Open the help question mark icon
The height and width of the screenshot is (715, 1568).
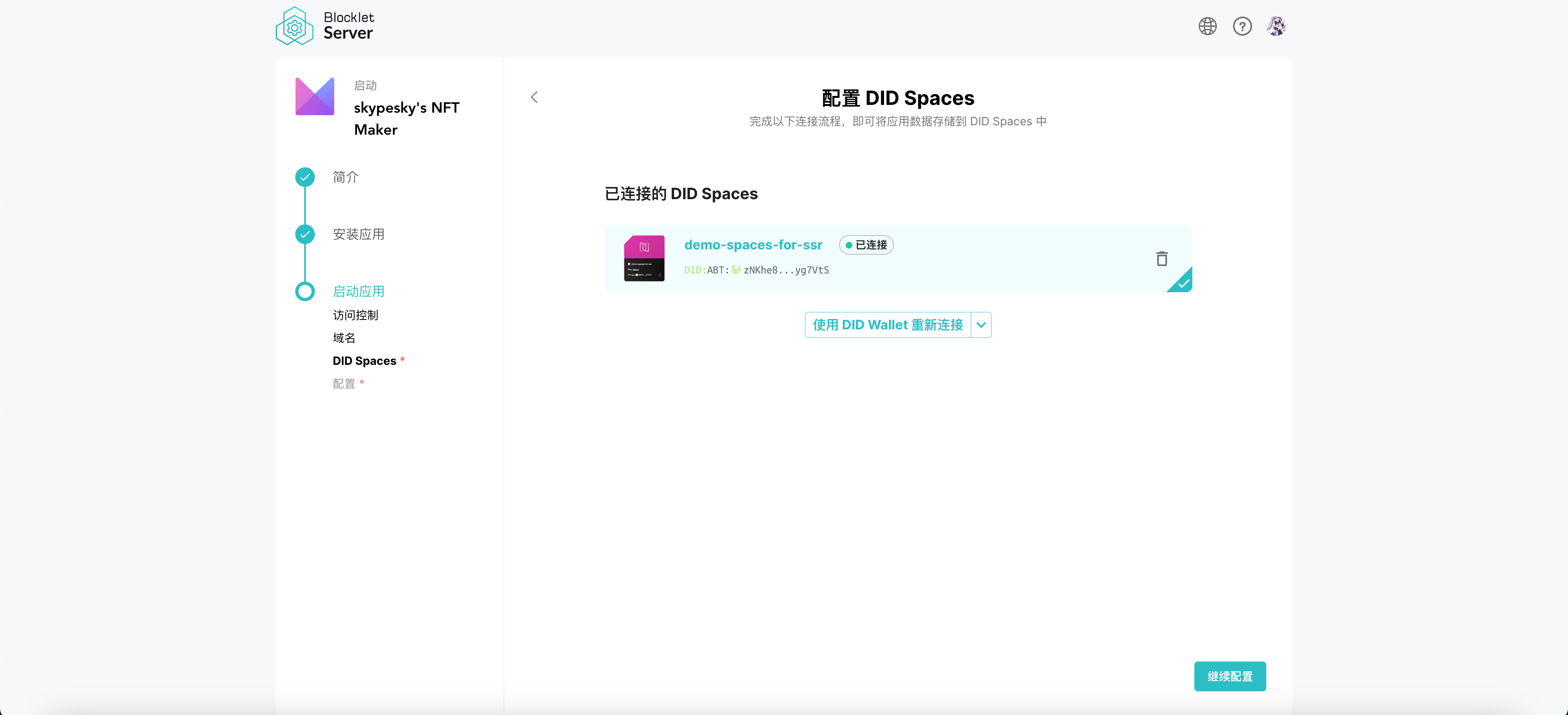click(x=1242, y=26)
